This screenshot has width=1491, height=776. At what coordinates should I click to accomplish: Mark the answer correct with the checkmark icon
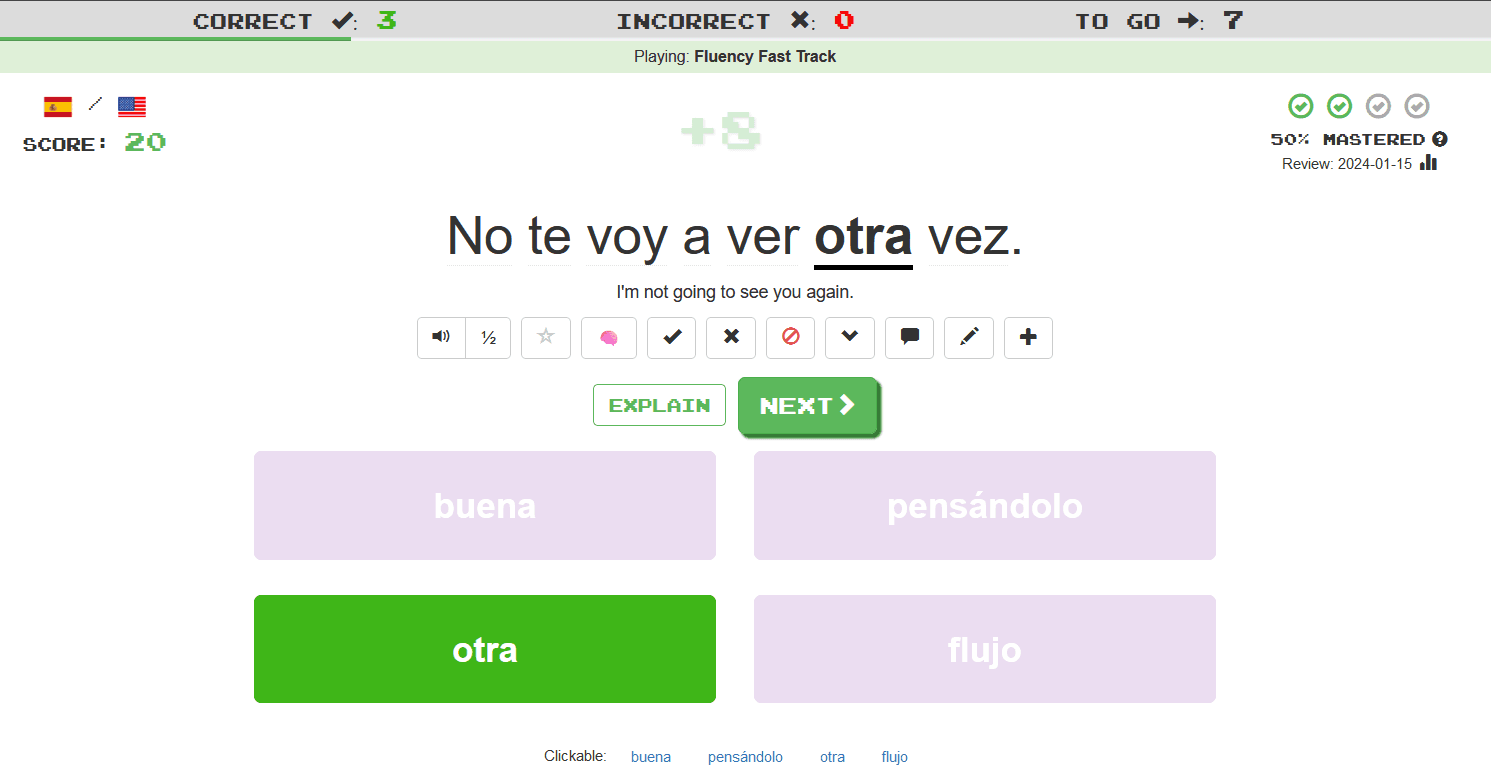[x=670, y=338]
